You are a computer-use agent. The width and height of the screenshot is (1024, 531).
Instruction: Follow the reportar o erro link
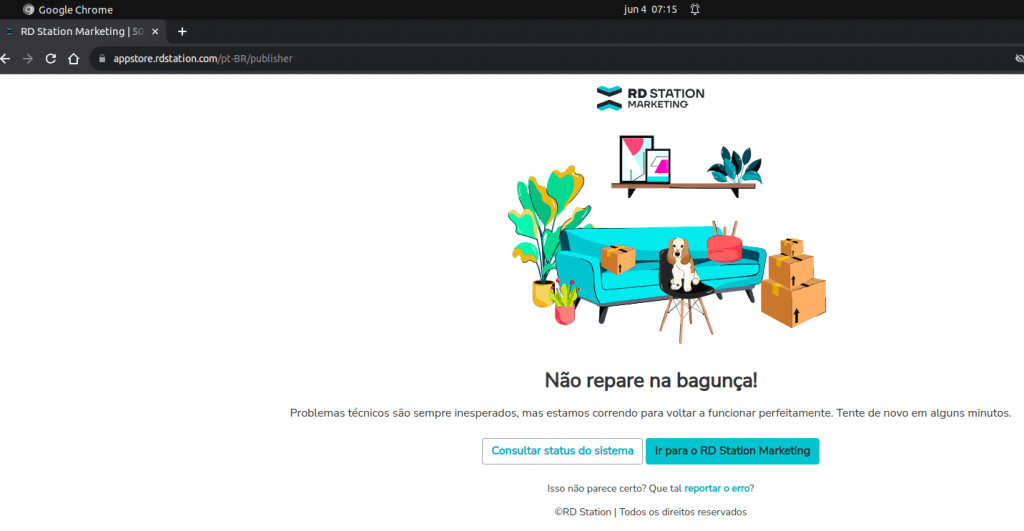[717, 488]
